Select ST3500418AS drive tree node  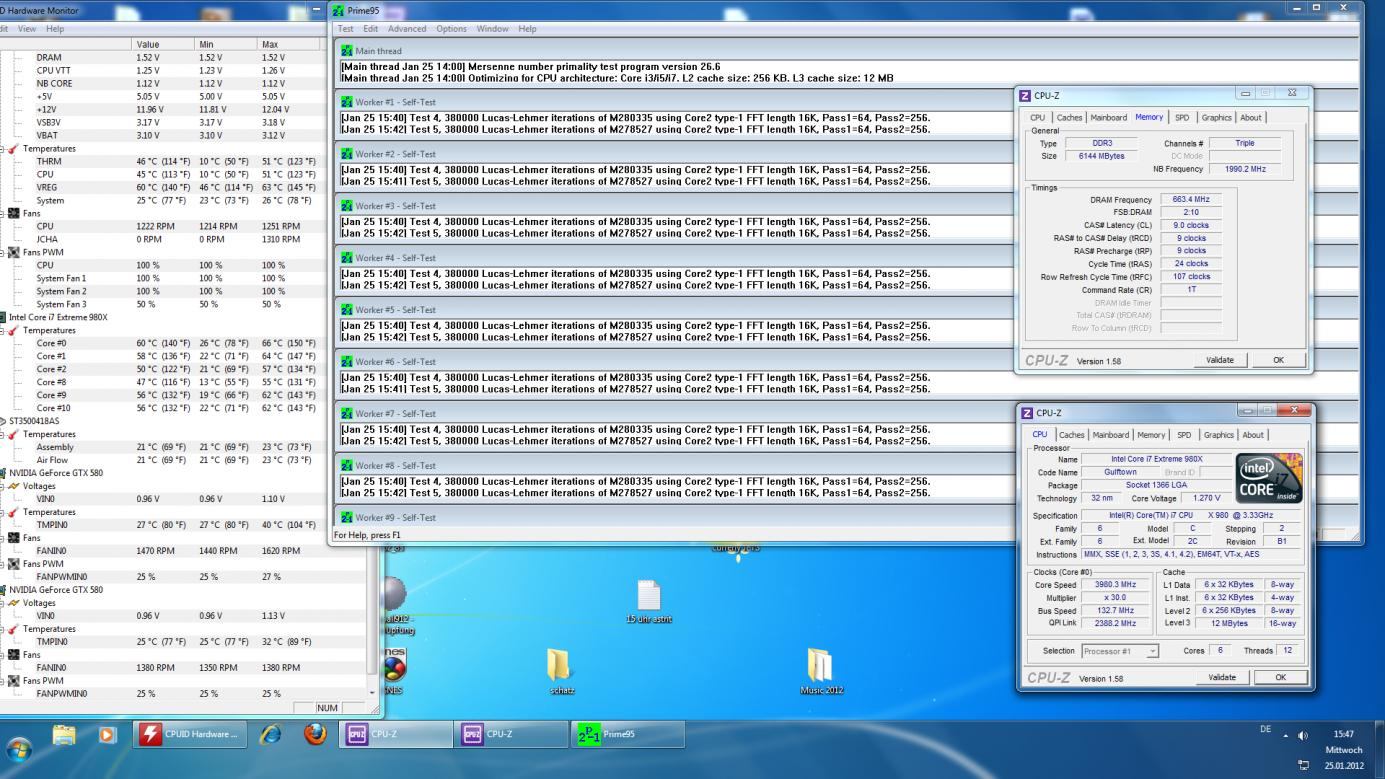click(34, 421)
